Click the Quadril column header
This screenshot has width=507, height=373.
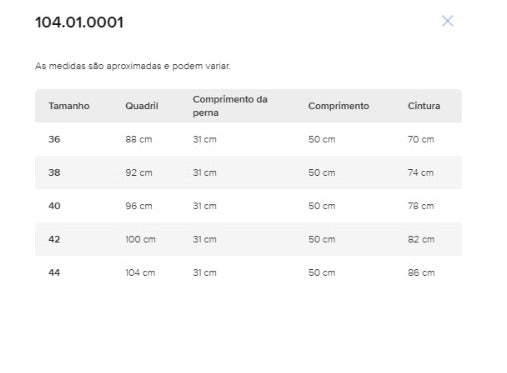click(x=142, y=106)
